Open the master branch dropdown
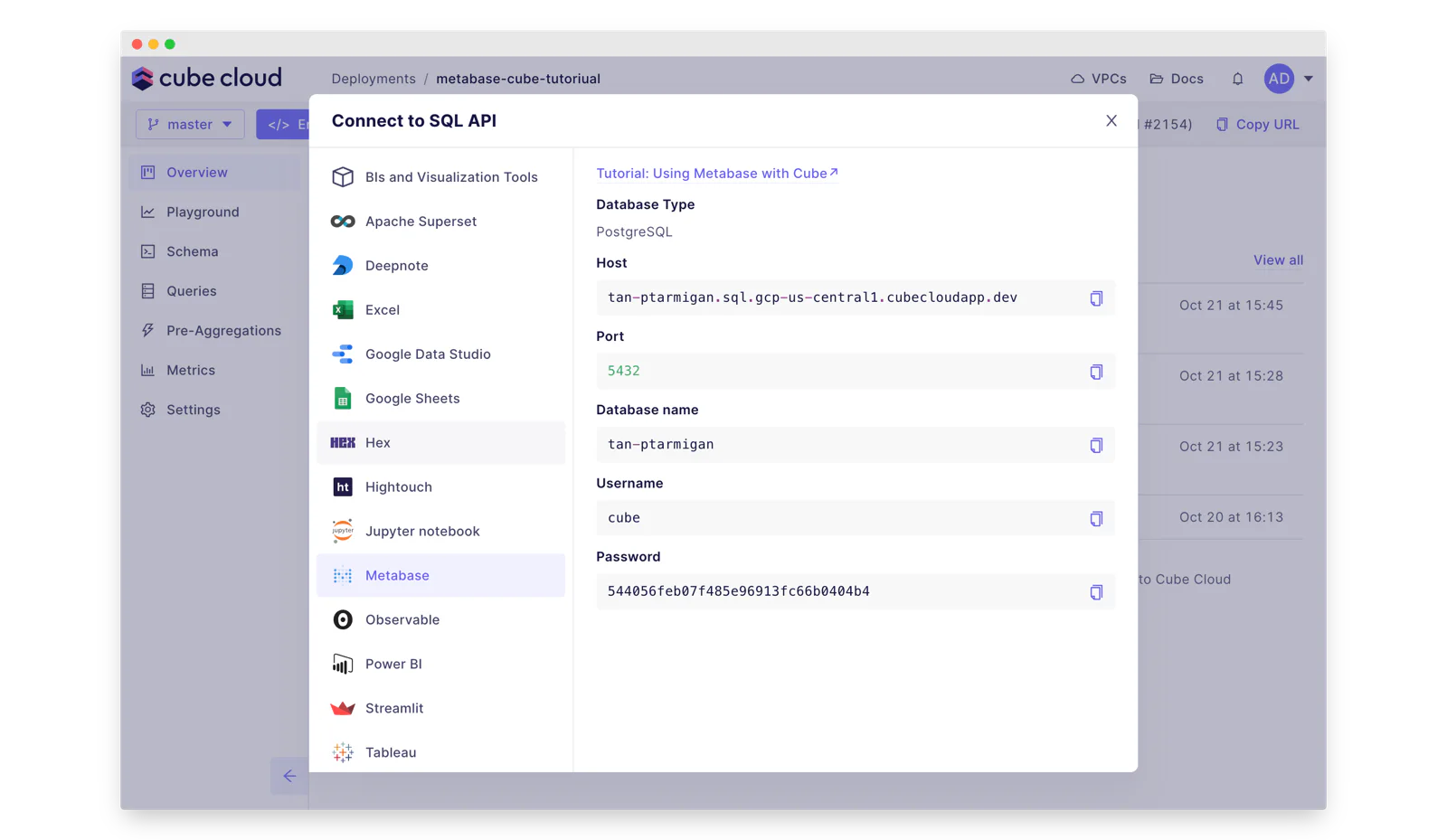 pos(190,125)
